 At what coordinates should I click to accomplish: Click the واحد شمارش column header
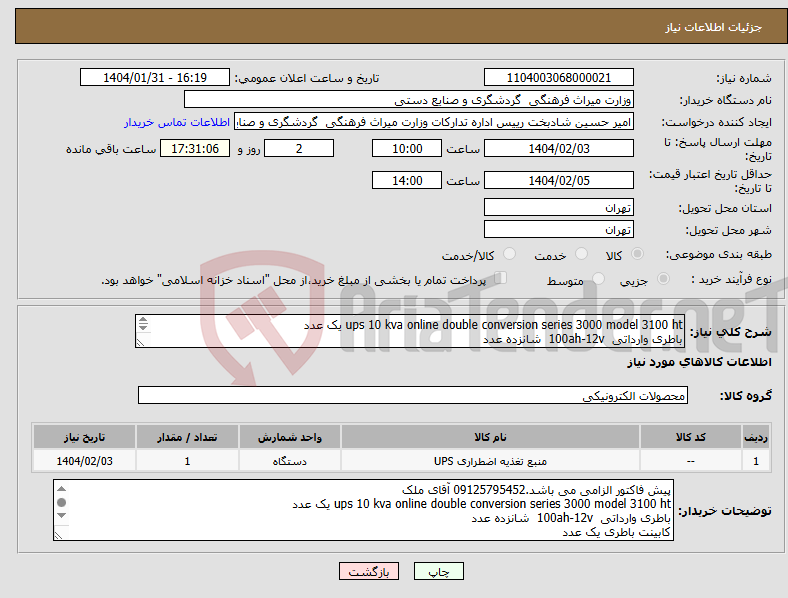(x=289, y=437)
